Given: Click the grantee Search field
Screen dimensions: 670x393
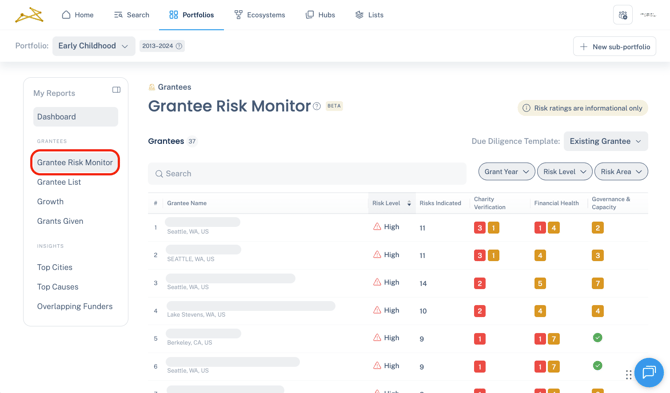Looking at the screenshot, I should pos(307,173).
